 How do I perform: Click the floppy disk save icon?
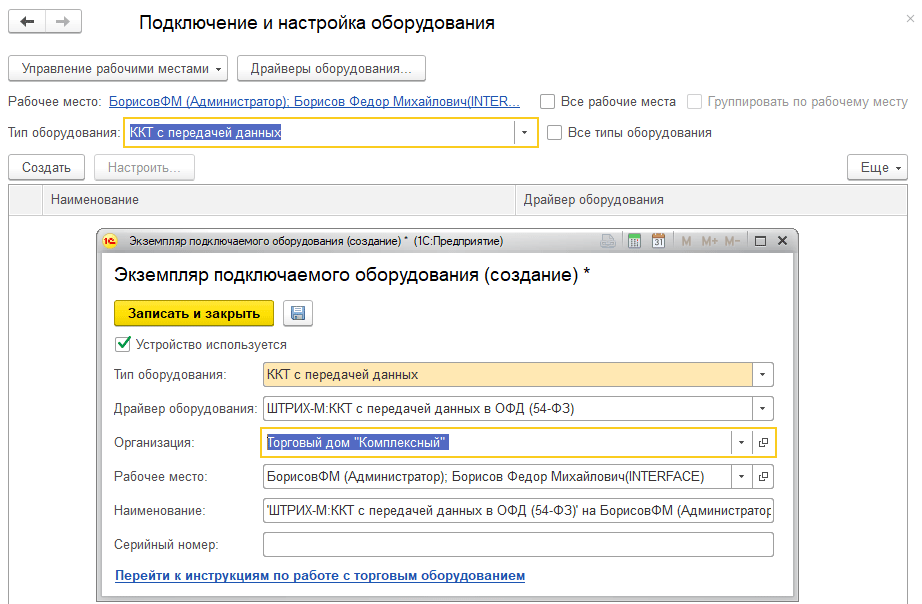pos(298,313)
